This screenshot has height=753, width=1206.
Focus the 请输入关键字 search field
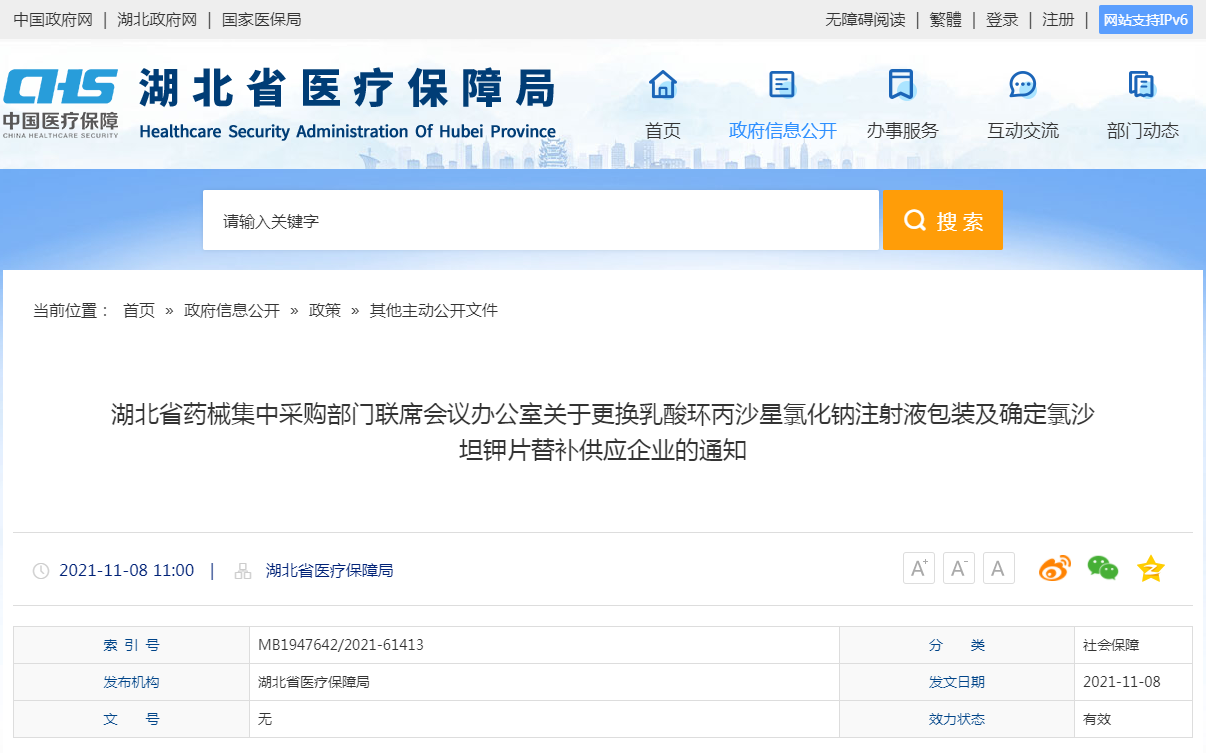coord(541,220)
